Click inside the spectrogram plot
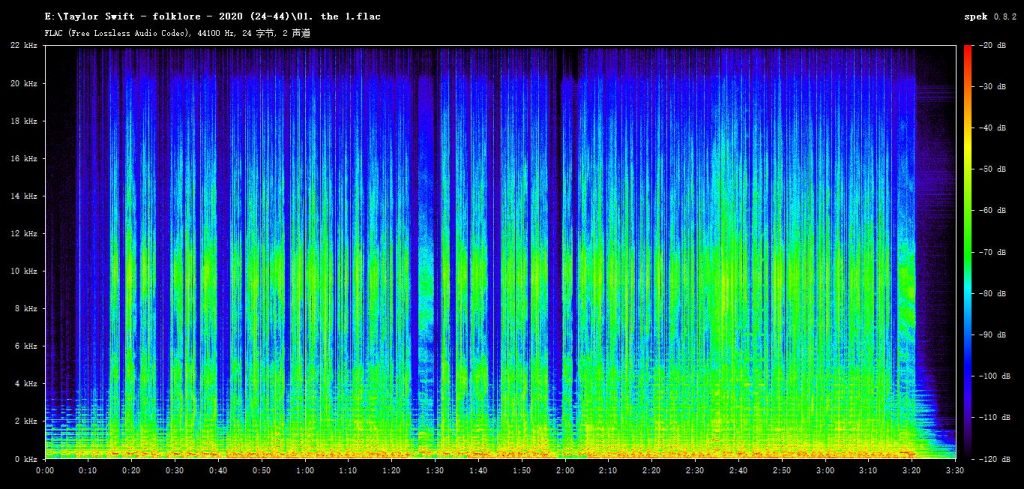Image resolution: width=1024 pixels, height=489 pixels. (x=500, y=252)
